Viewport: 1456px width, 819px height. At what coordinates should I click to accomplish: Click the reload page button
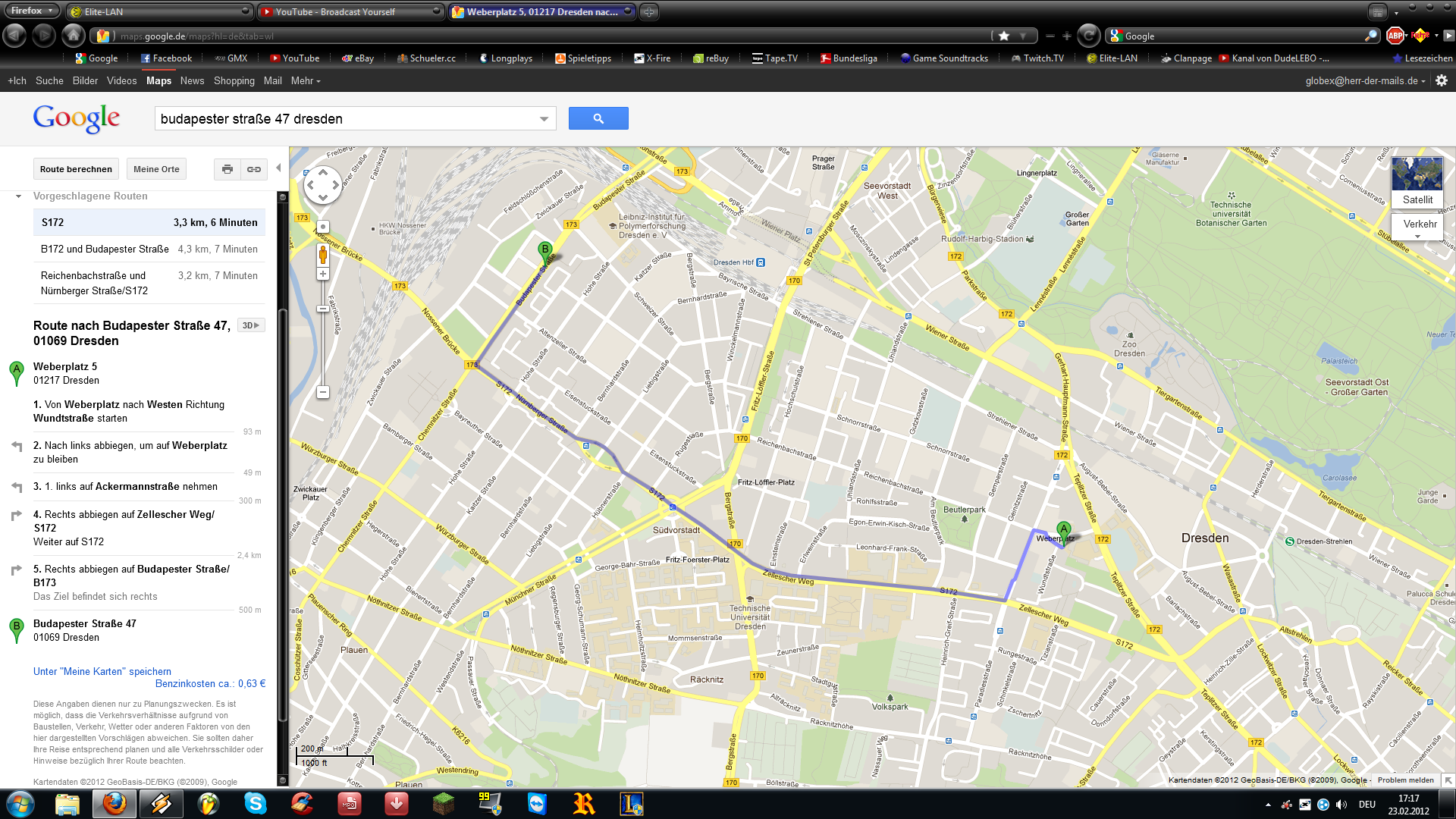click(x=1088, y=35)
